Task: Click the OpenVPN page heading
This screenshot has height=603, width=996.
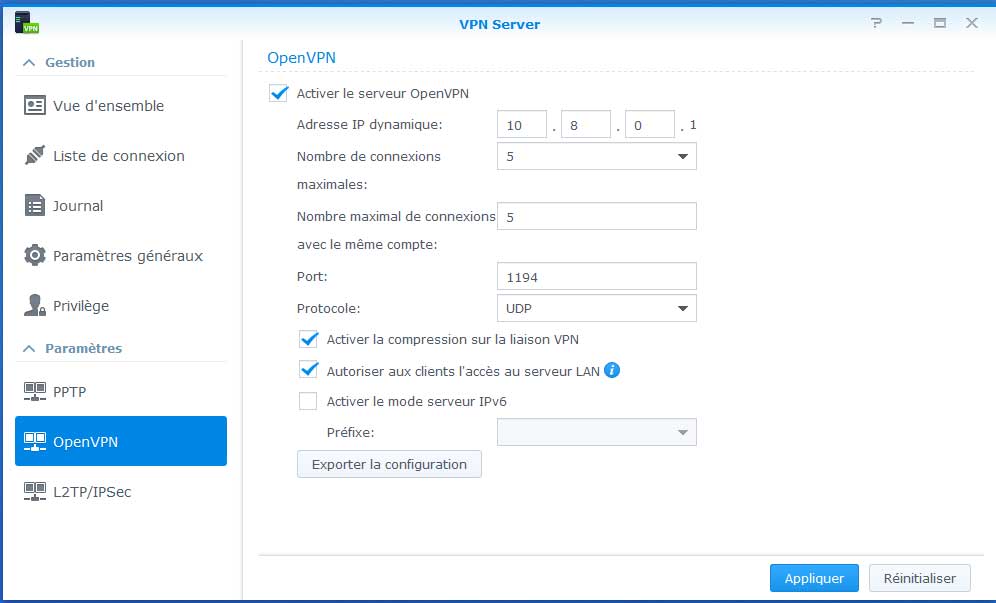Action: 301,58
